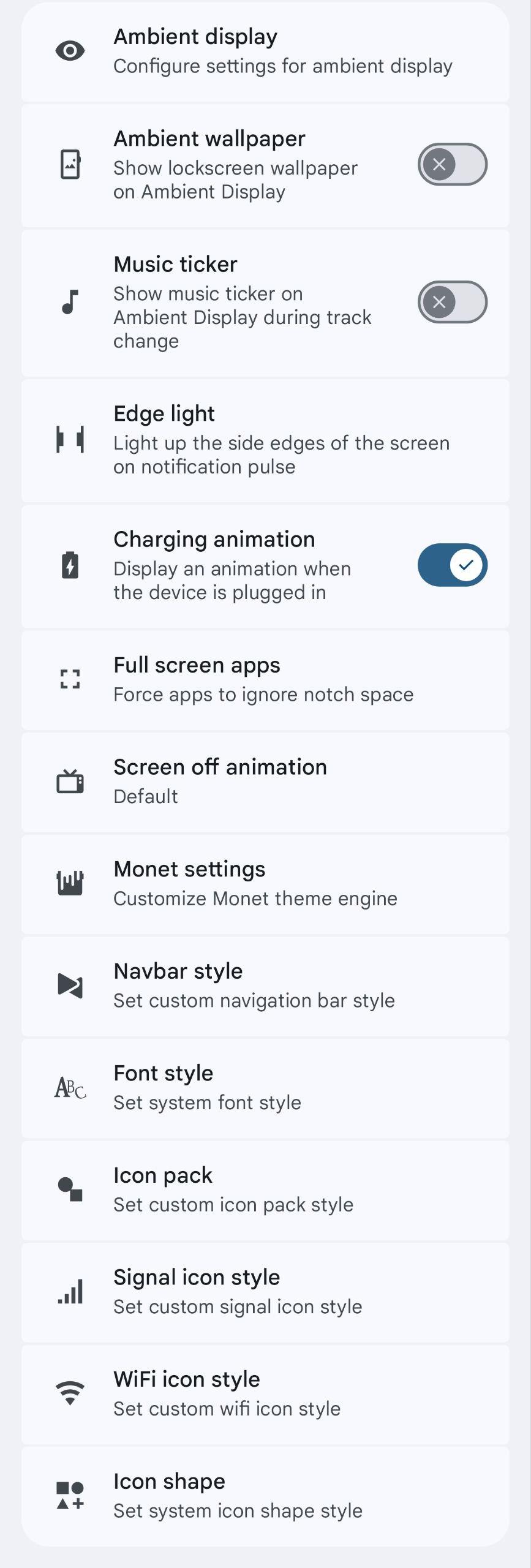The width and height of the screenshot is (531, 1568).
Task: Tap the Signal icon style label
Action: coord(197,1277)
